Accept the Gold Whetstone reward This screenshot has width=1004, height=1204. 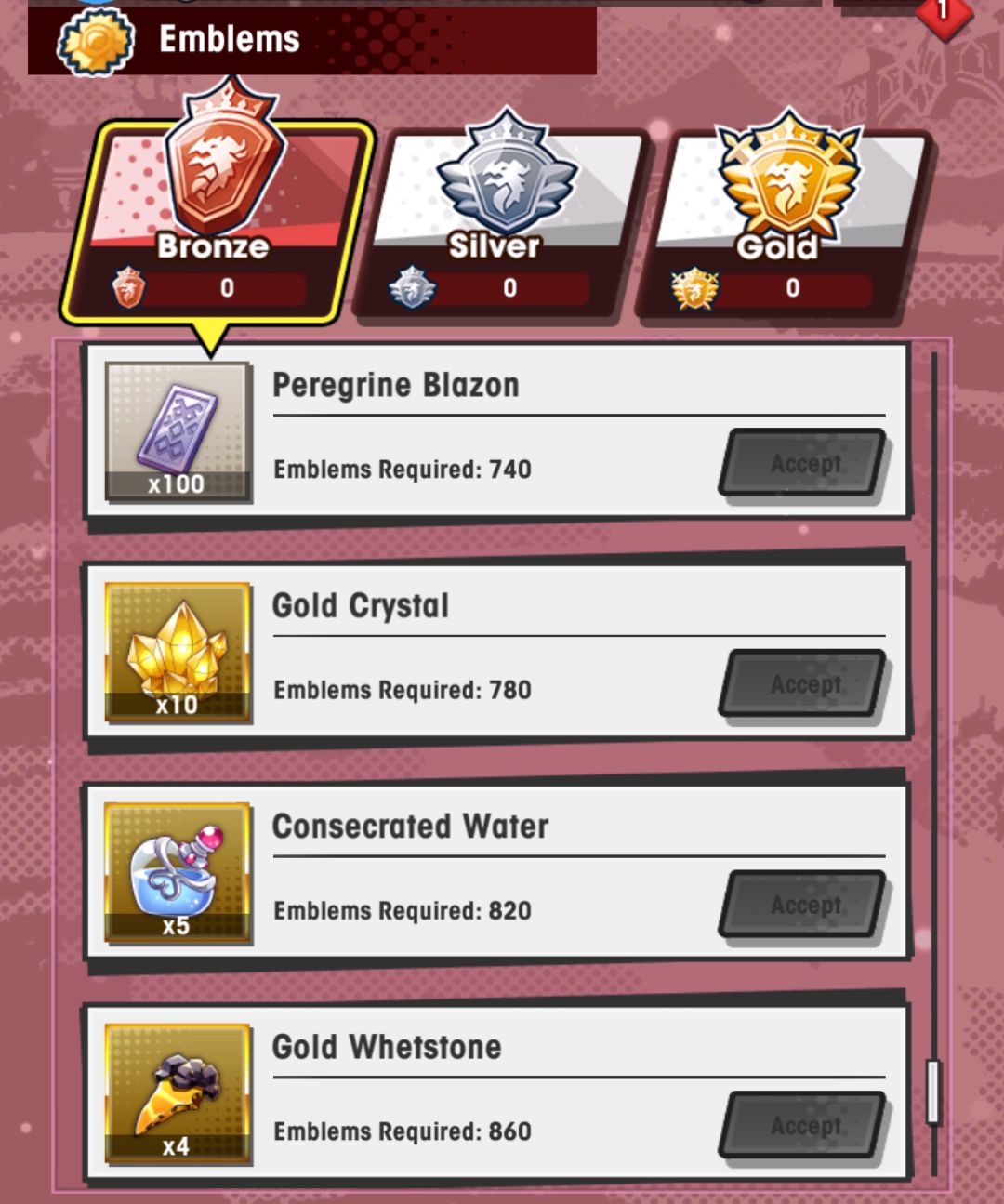click(x=804, y=1125)
